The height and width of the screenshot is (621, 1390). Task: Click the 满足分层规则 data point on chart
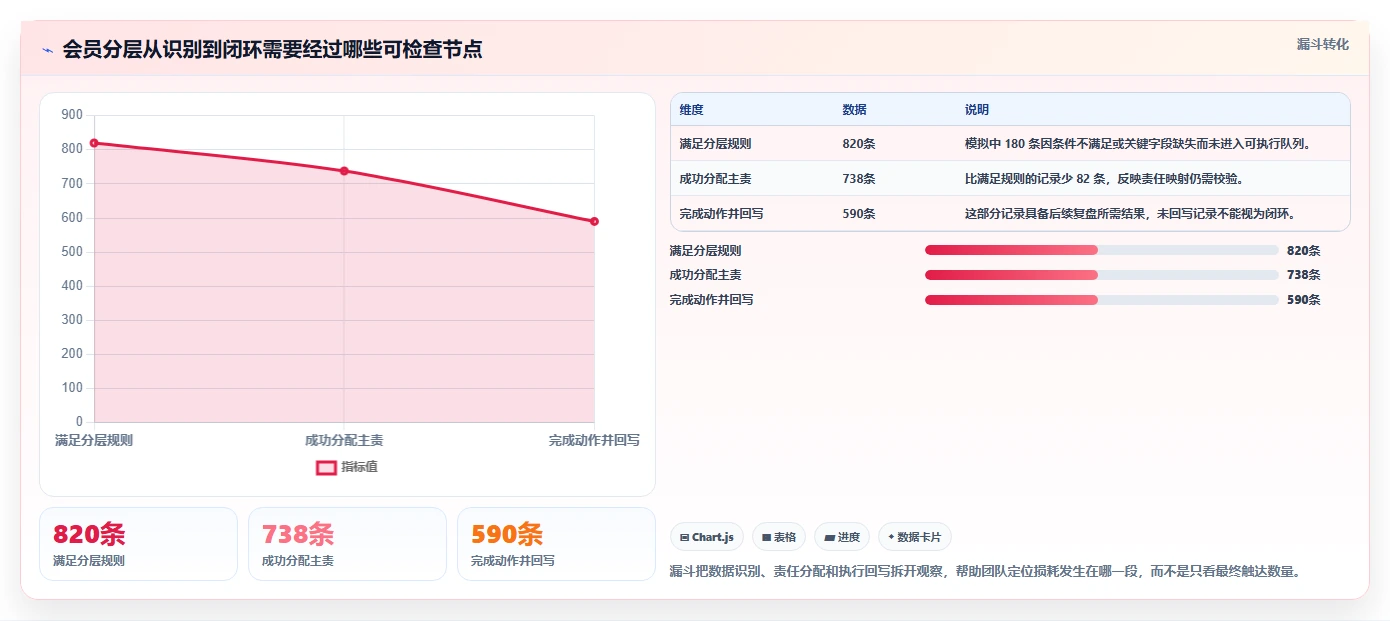[94, 143]
